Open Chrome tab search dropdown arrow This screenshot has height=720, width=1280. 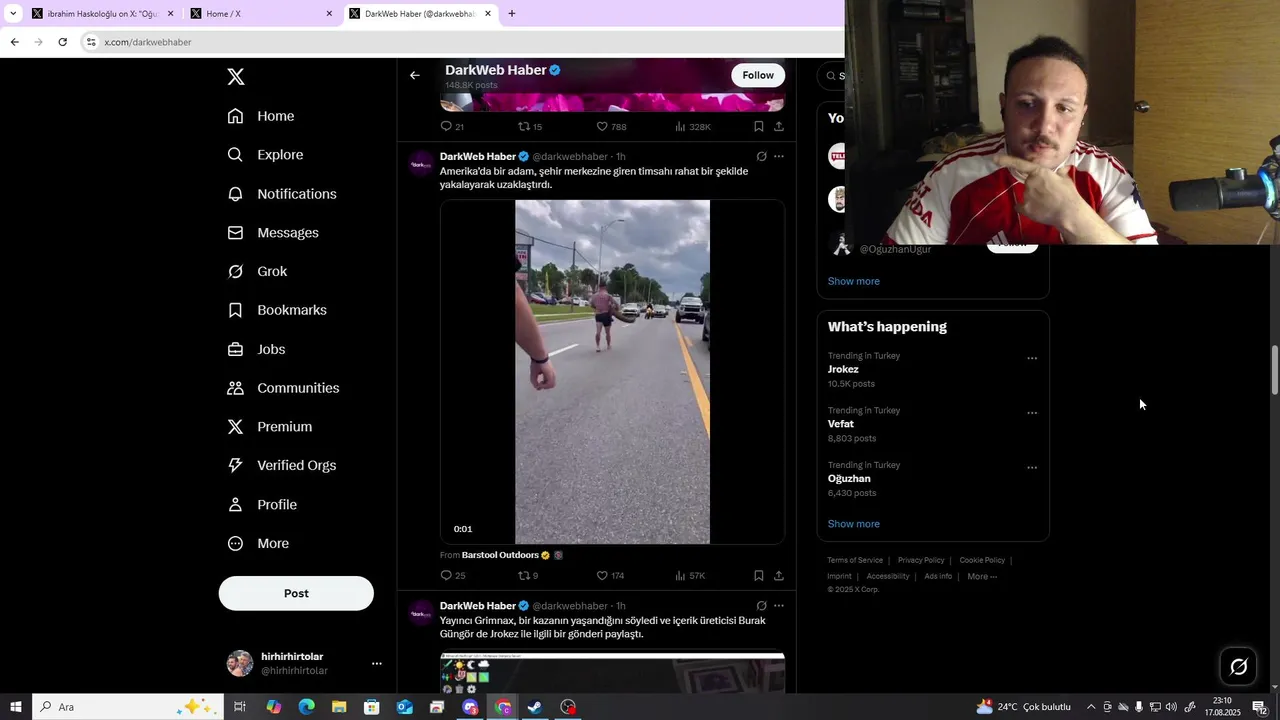13,14
